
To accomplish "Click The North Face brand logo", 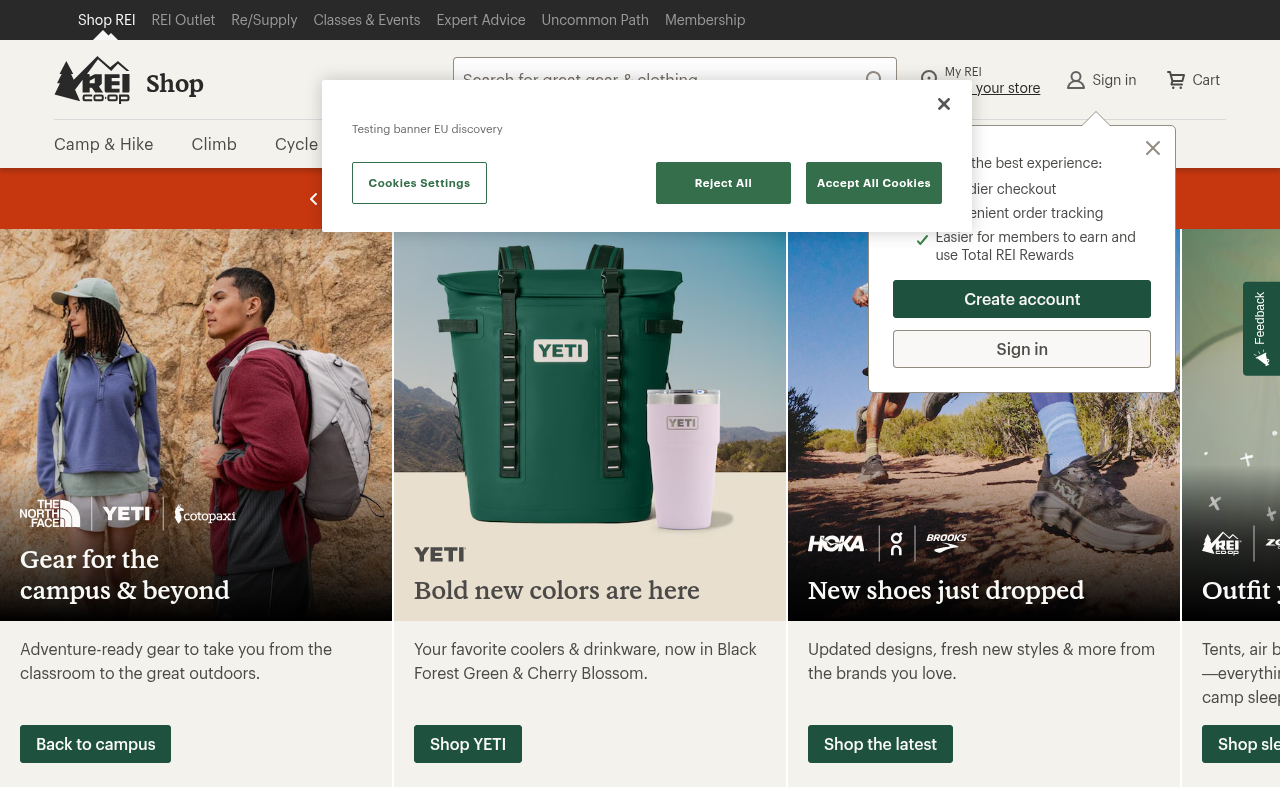I will 50,513.
